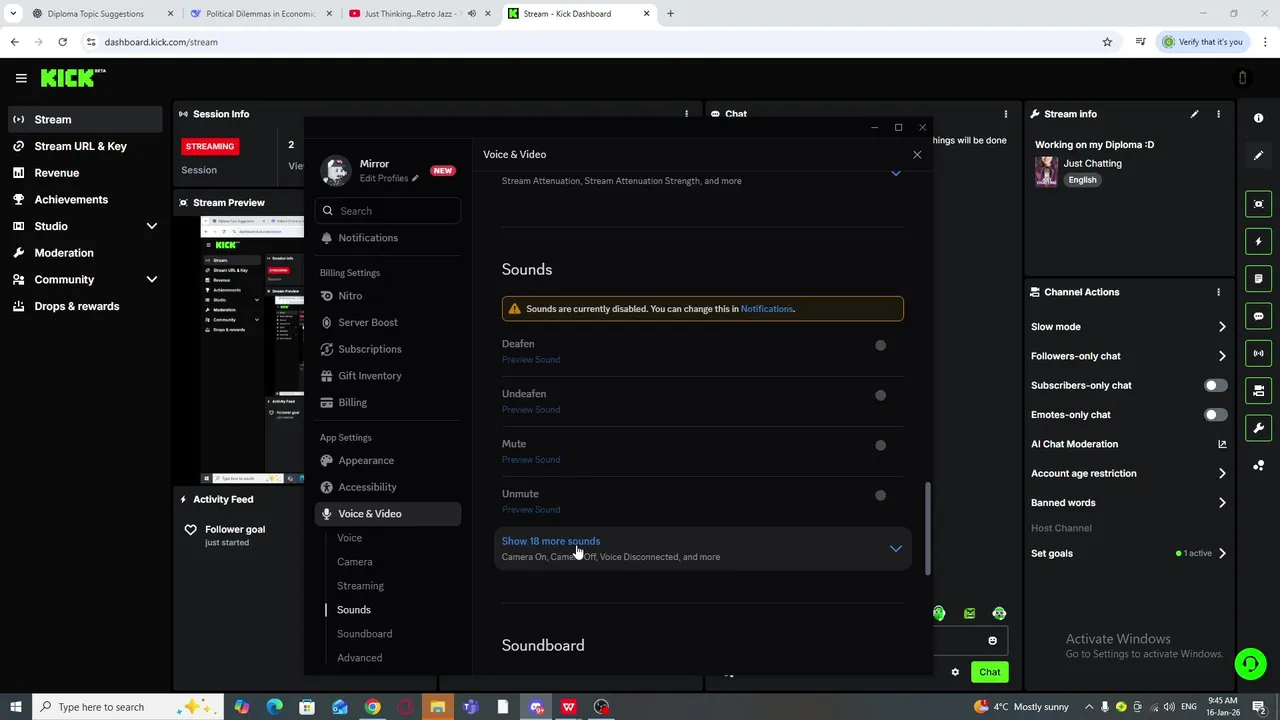Bookmark this page with star icon
The height and width of the screenshot is (720, 1280).
coord(1107,42)
